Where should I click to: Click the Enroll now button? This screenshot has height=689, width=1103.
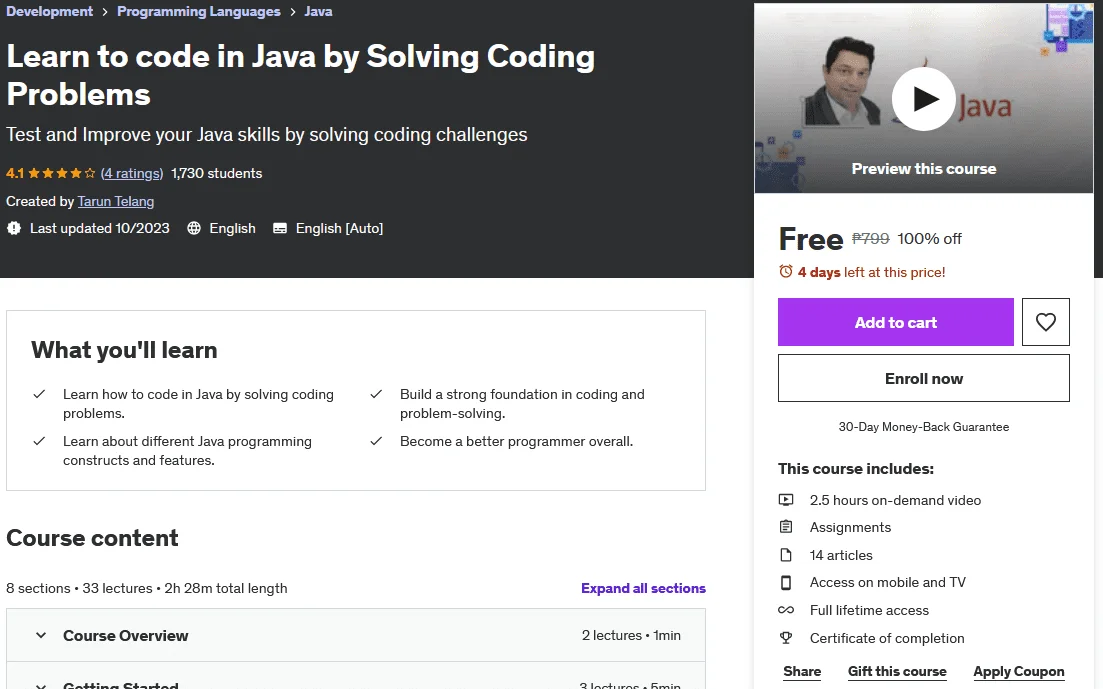[x=924, y=378]
